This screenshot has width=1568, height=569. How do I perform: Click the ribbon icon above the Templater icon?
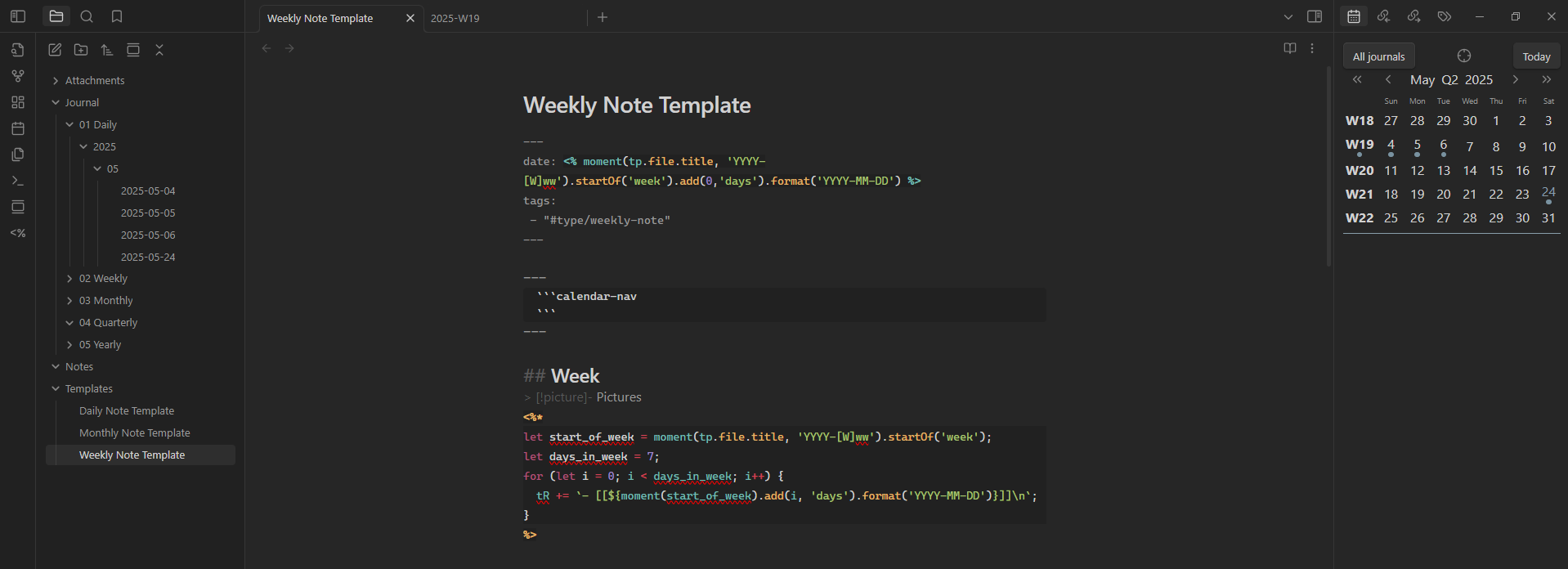click(x=18, y=207)
